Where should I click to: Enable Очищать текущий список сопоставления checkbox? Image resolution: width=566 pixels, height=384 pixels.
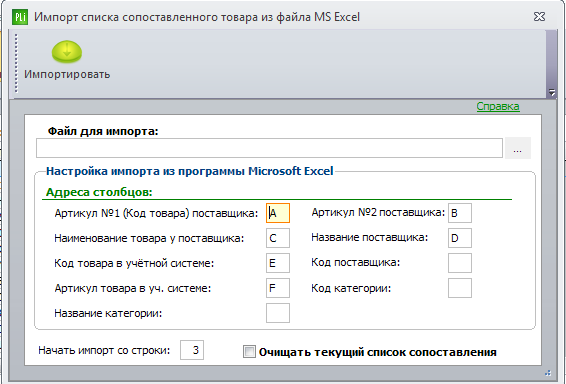(x=249, y=352)
